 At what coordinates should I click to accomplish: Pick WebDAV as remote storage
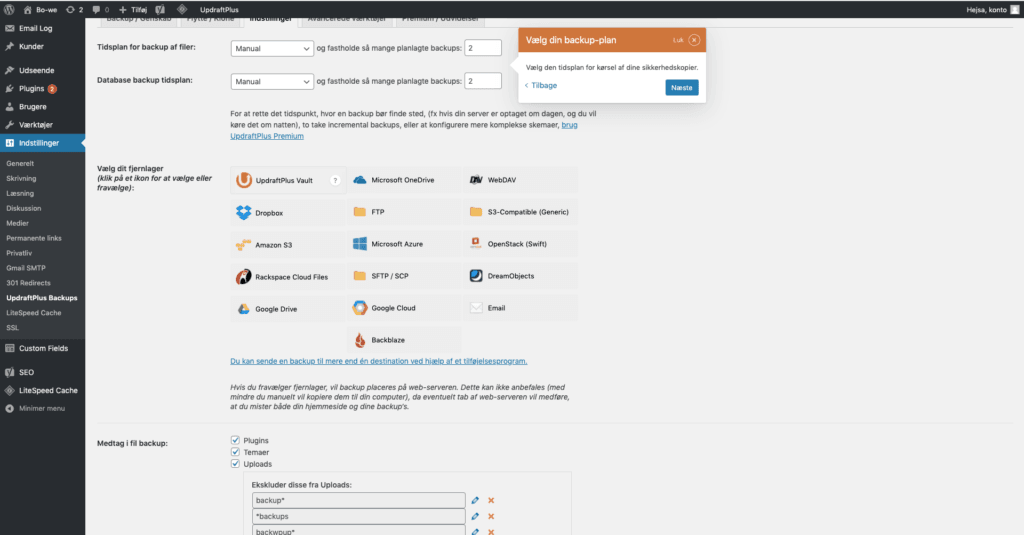click(520, 180)
